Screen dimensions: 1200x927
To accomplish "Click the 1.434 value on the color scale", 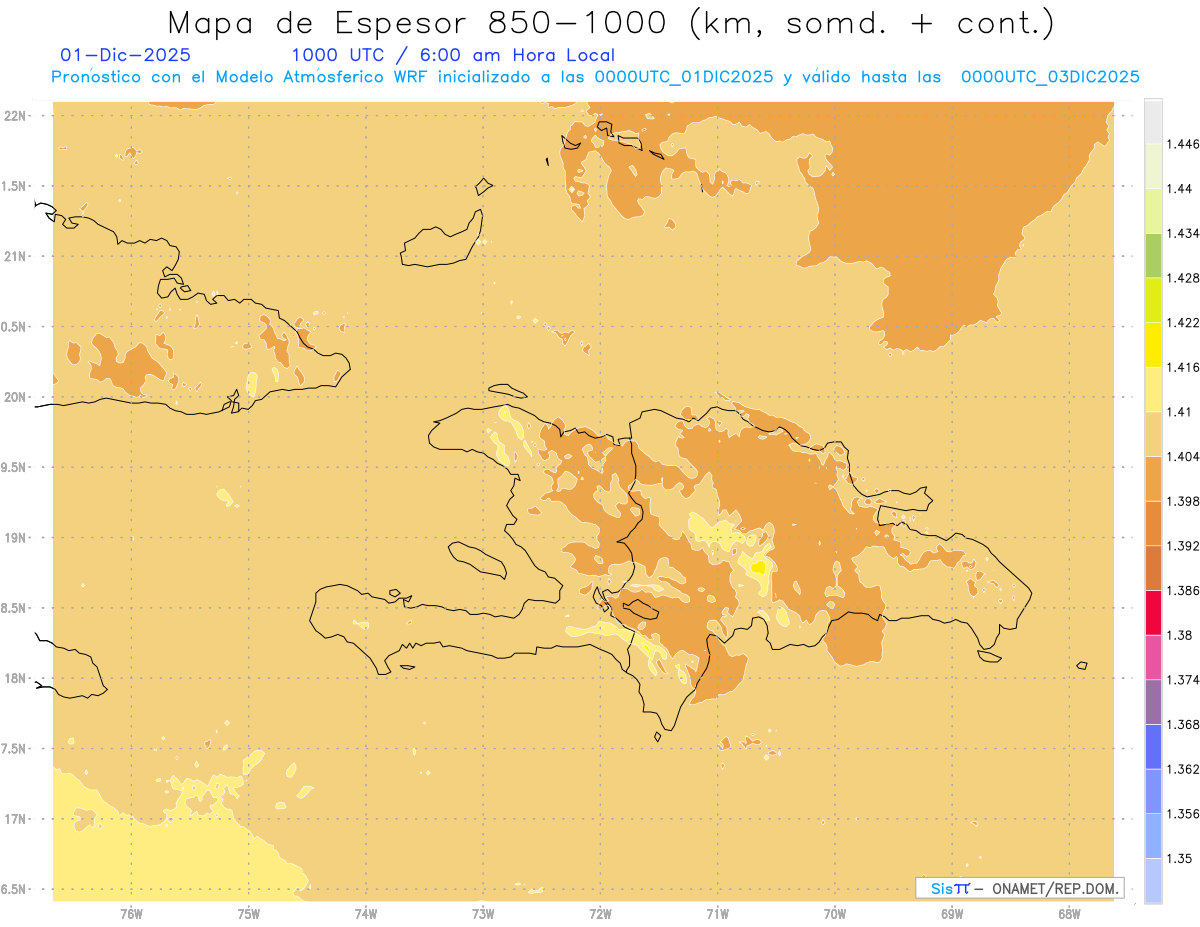I will click(1182, 233).
